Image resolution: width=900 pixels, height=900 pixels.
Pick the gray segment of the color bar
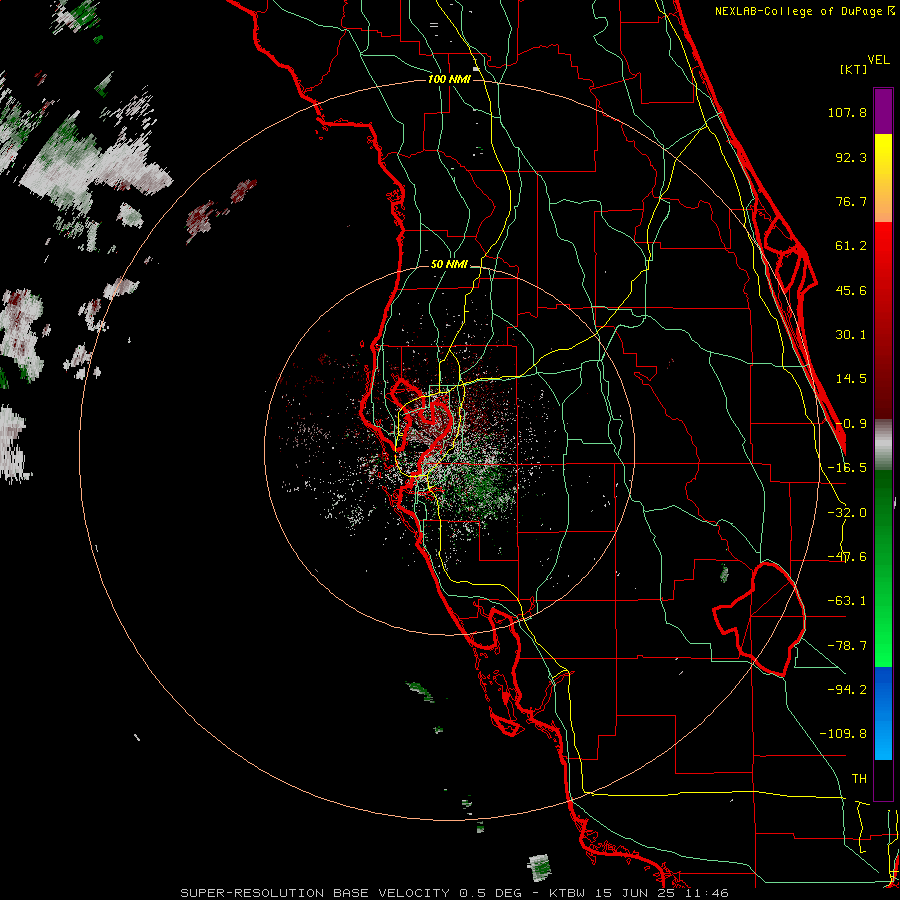(883, 445)
